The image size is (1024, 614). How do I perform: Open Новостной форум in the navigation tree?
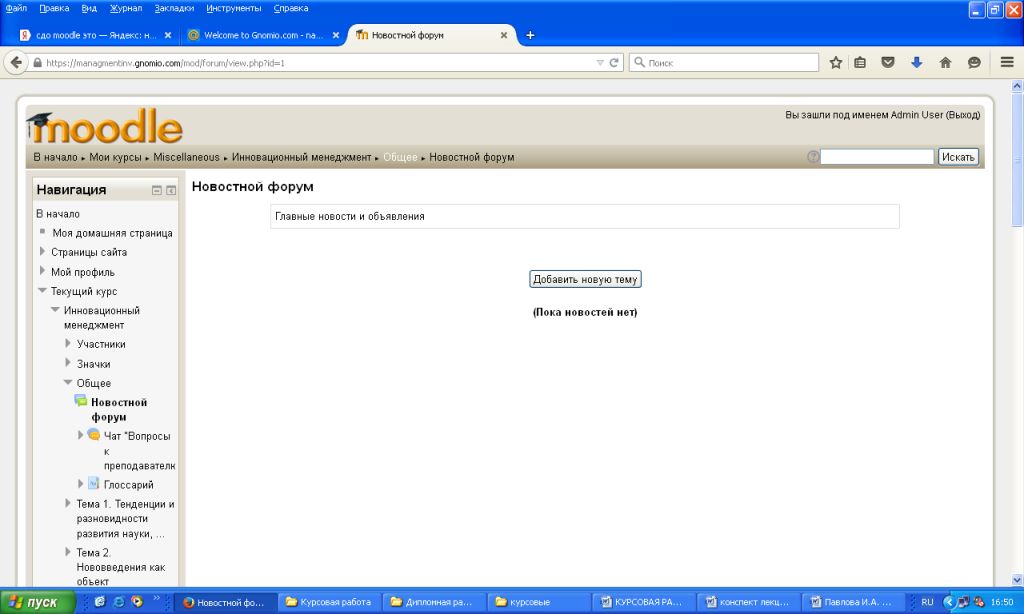pyautogui.click(x=119, y=410)
